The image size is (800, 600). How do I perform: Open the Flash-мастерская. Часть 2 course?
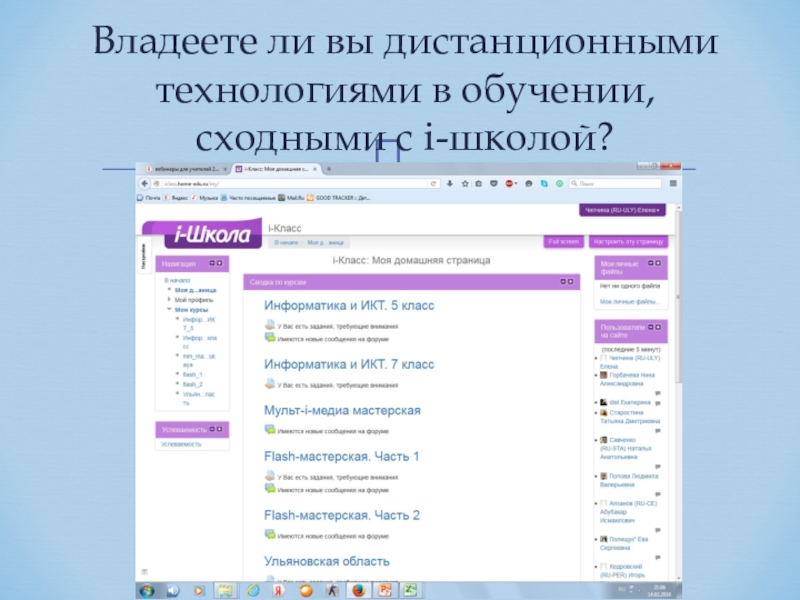point(341,515)
